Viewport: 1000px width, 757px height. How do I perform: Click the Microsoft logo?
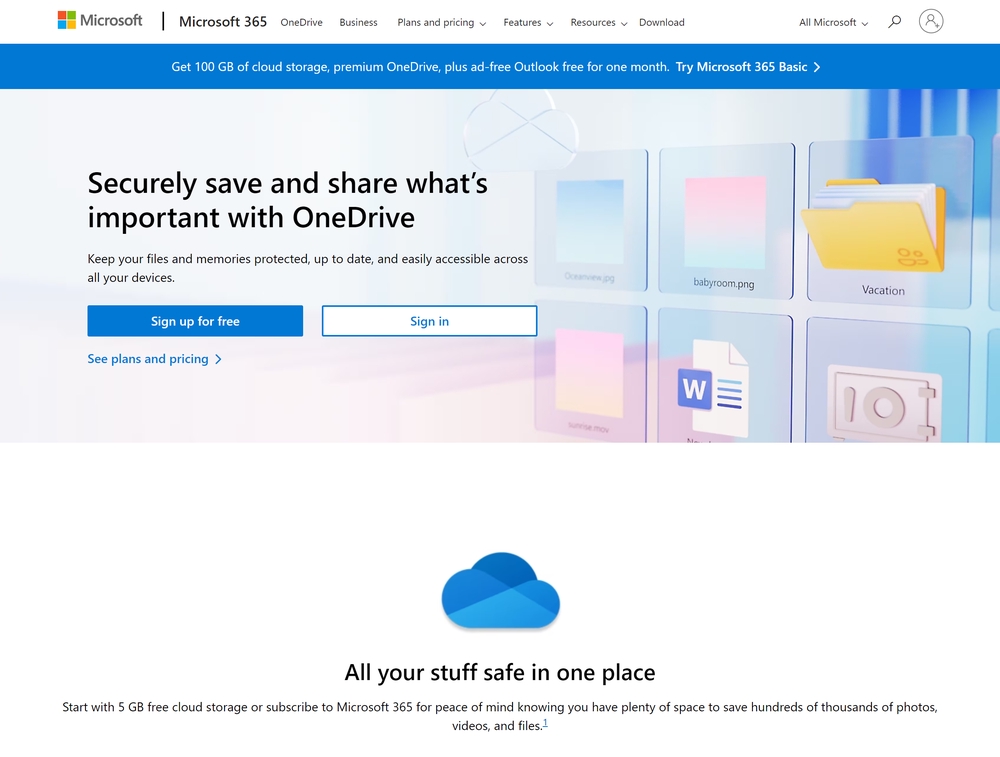[98, 20]
